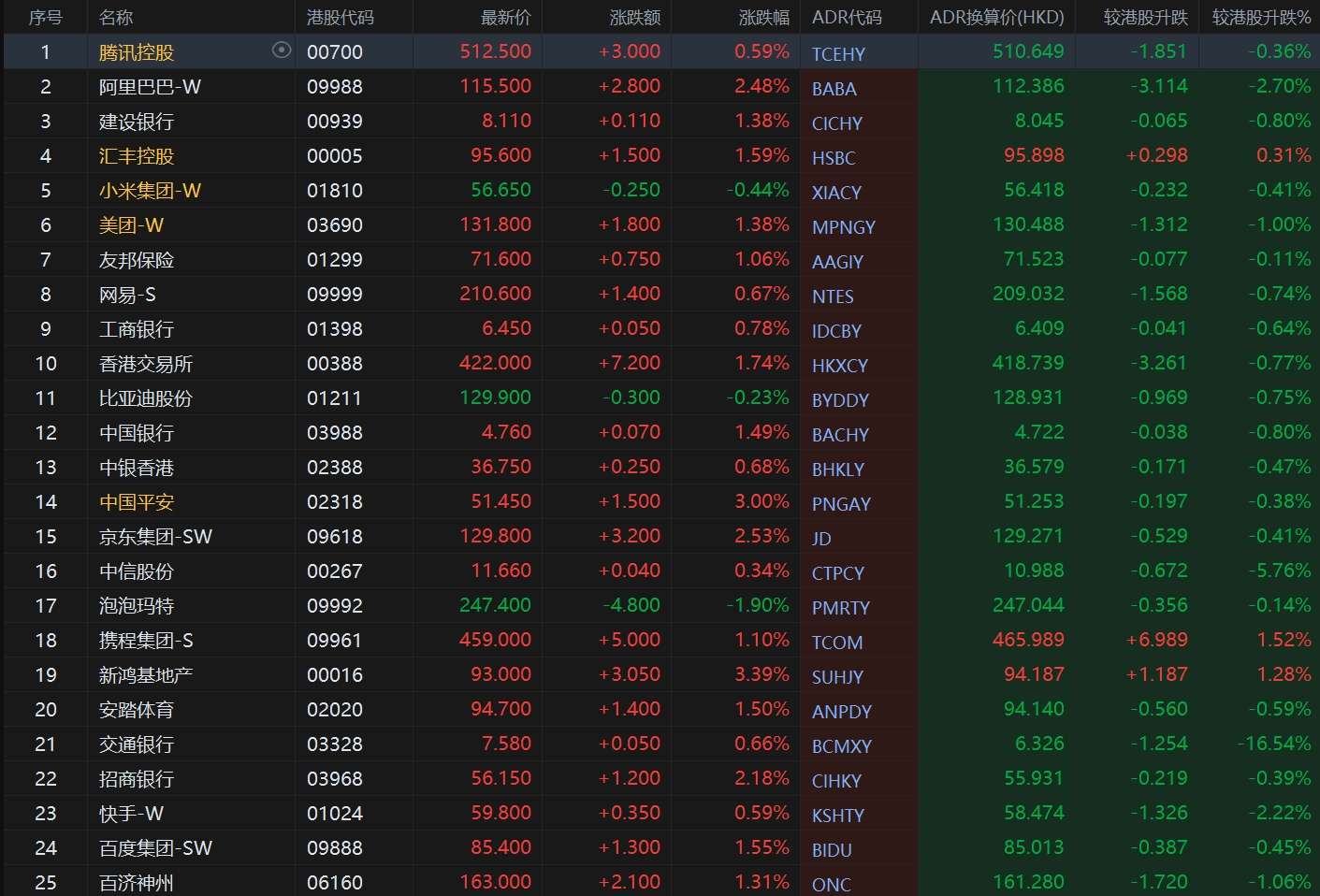This screenshot has height=896, width=1320.
Task: Click HK stock code 09992
Action: pos(335,606)
